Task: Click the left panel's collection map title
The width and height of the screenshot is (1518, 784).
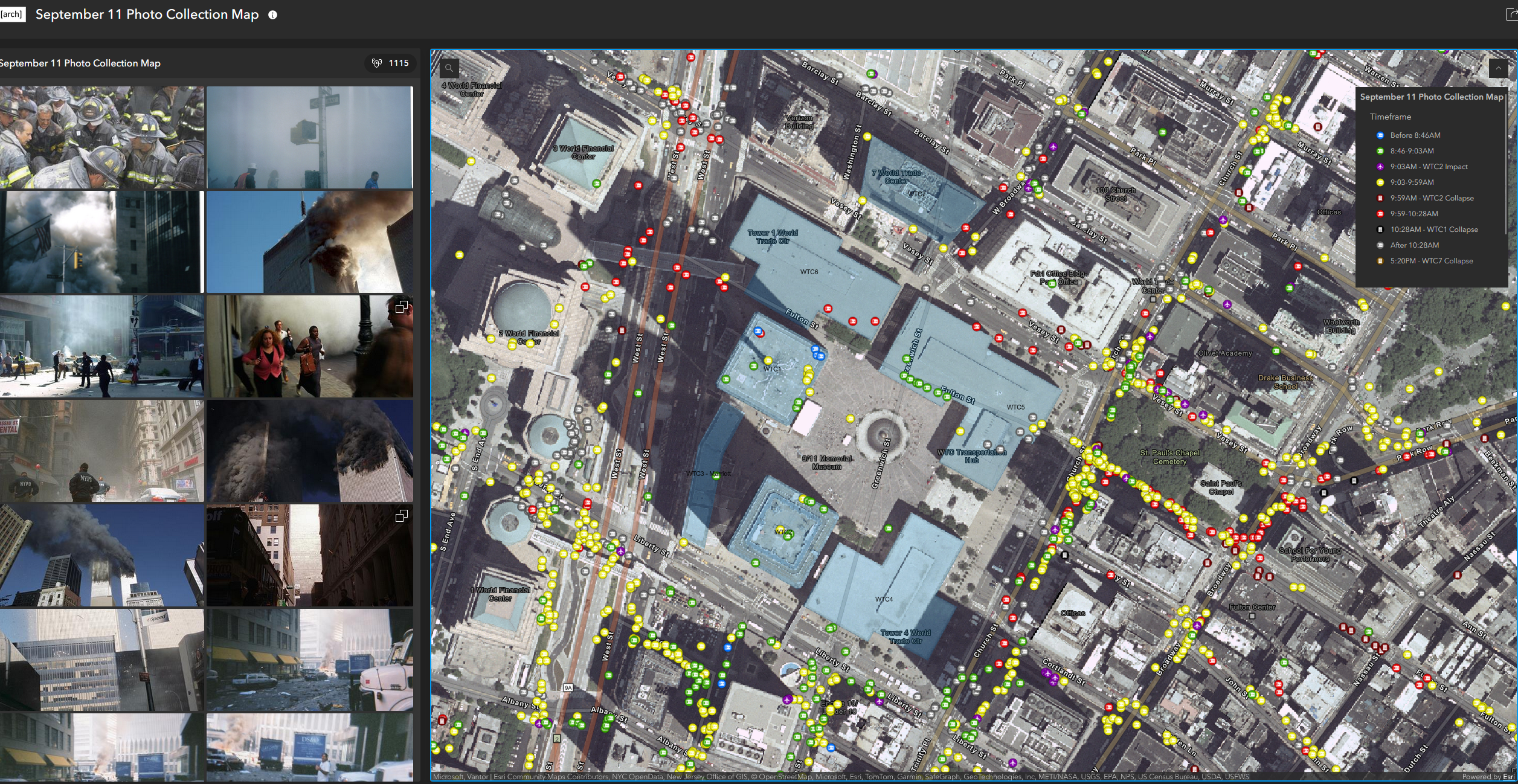Action: [x=80, y=63]
